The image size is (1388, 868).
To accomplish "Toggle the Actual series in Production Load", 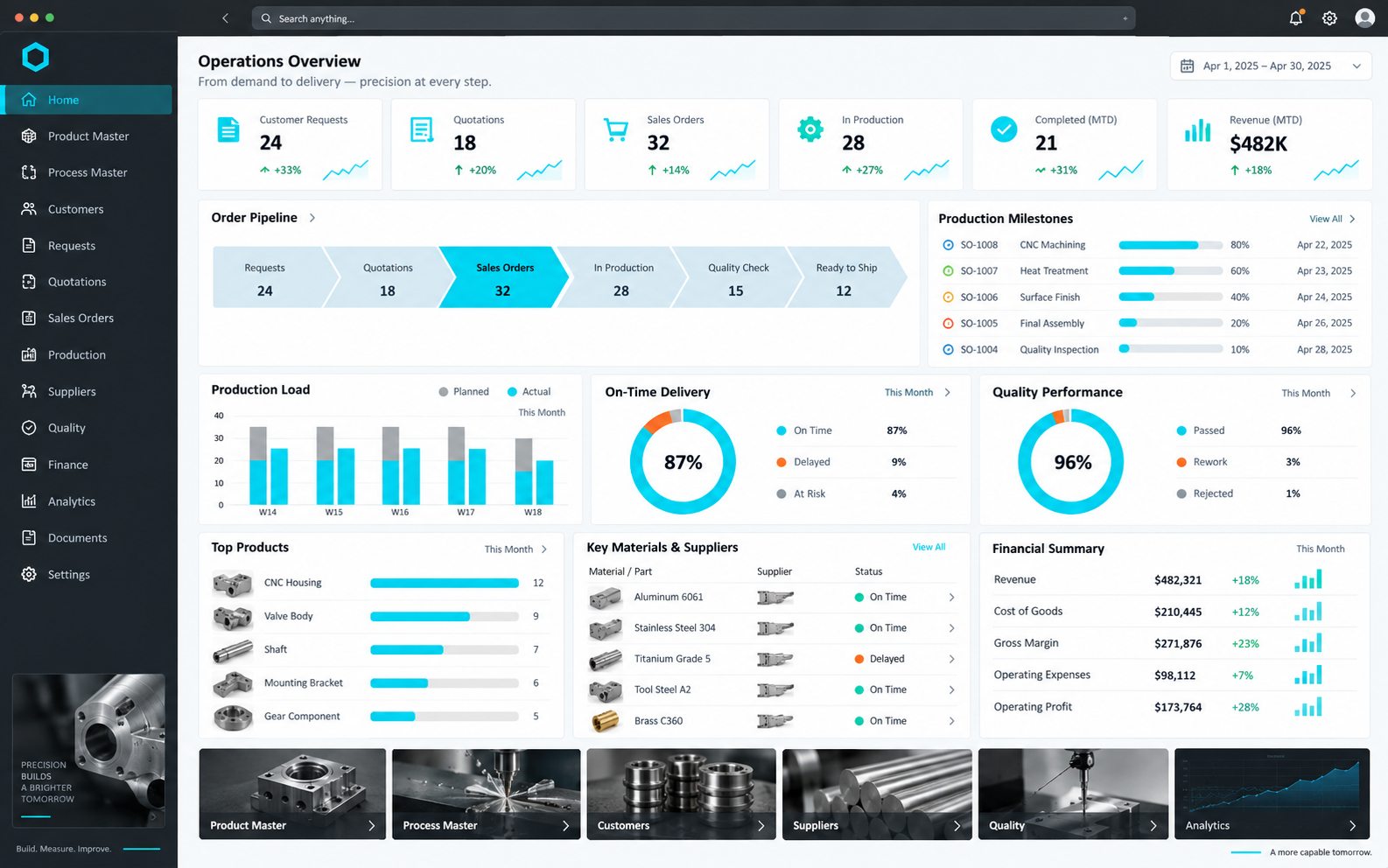I will (x=529, y=392).
